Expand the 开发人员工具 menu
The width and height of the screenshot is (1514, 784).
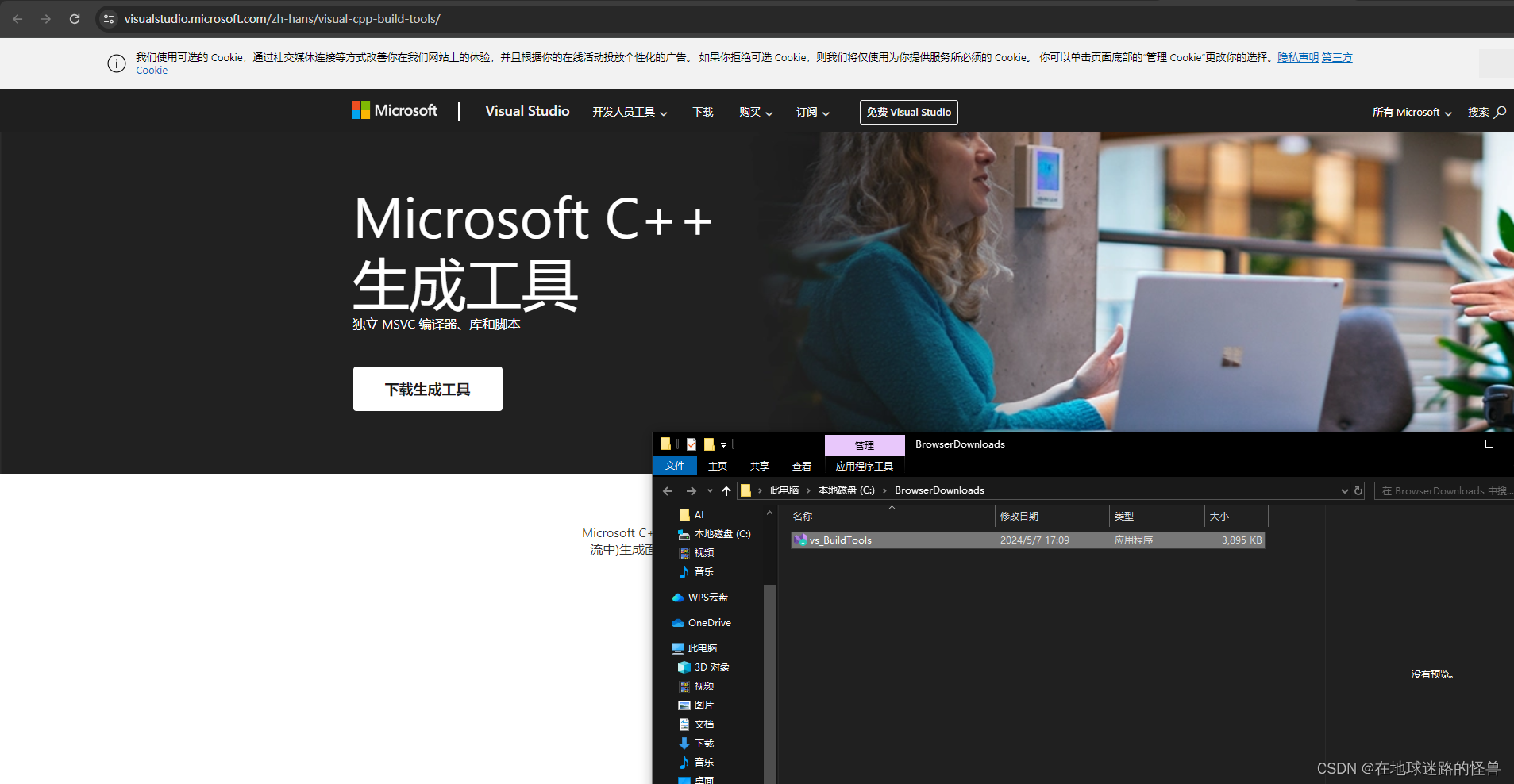630,112
